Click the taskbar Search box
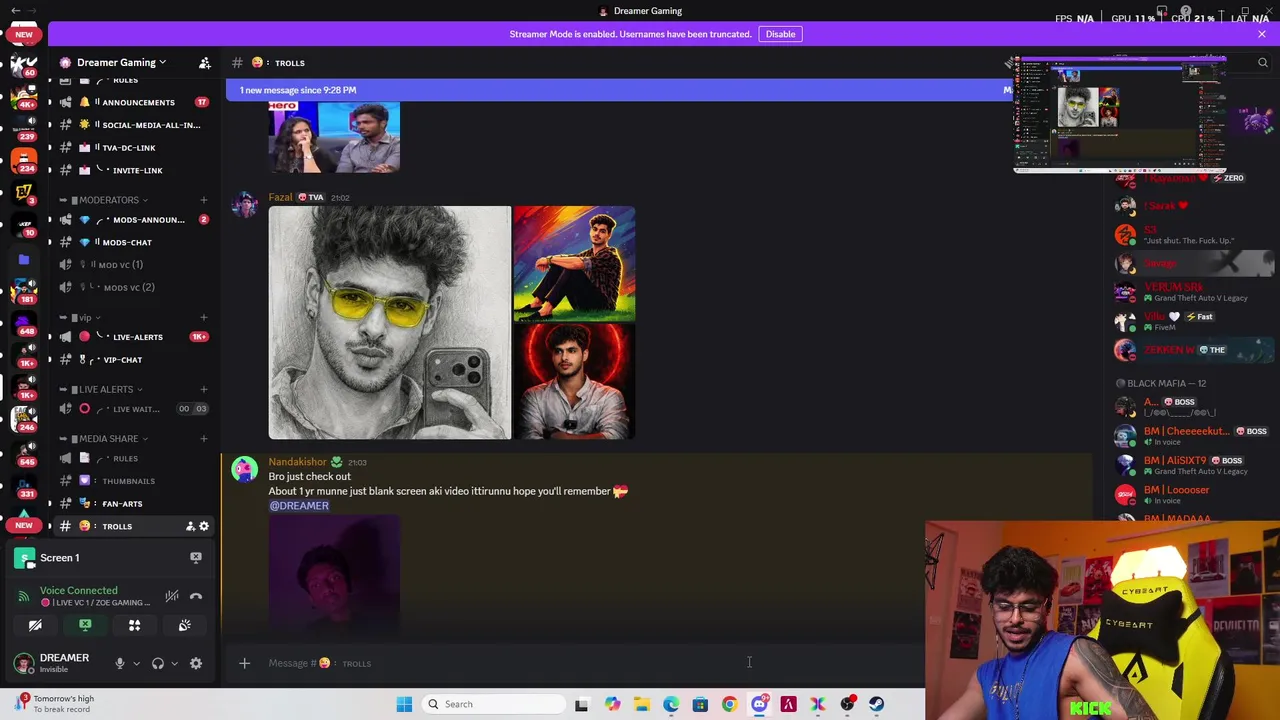This screenshot has height=720, width=1280. point(493,704)
